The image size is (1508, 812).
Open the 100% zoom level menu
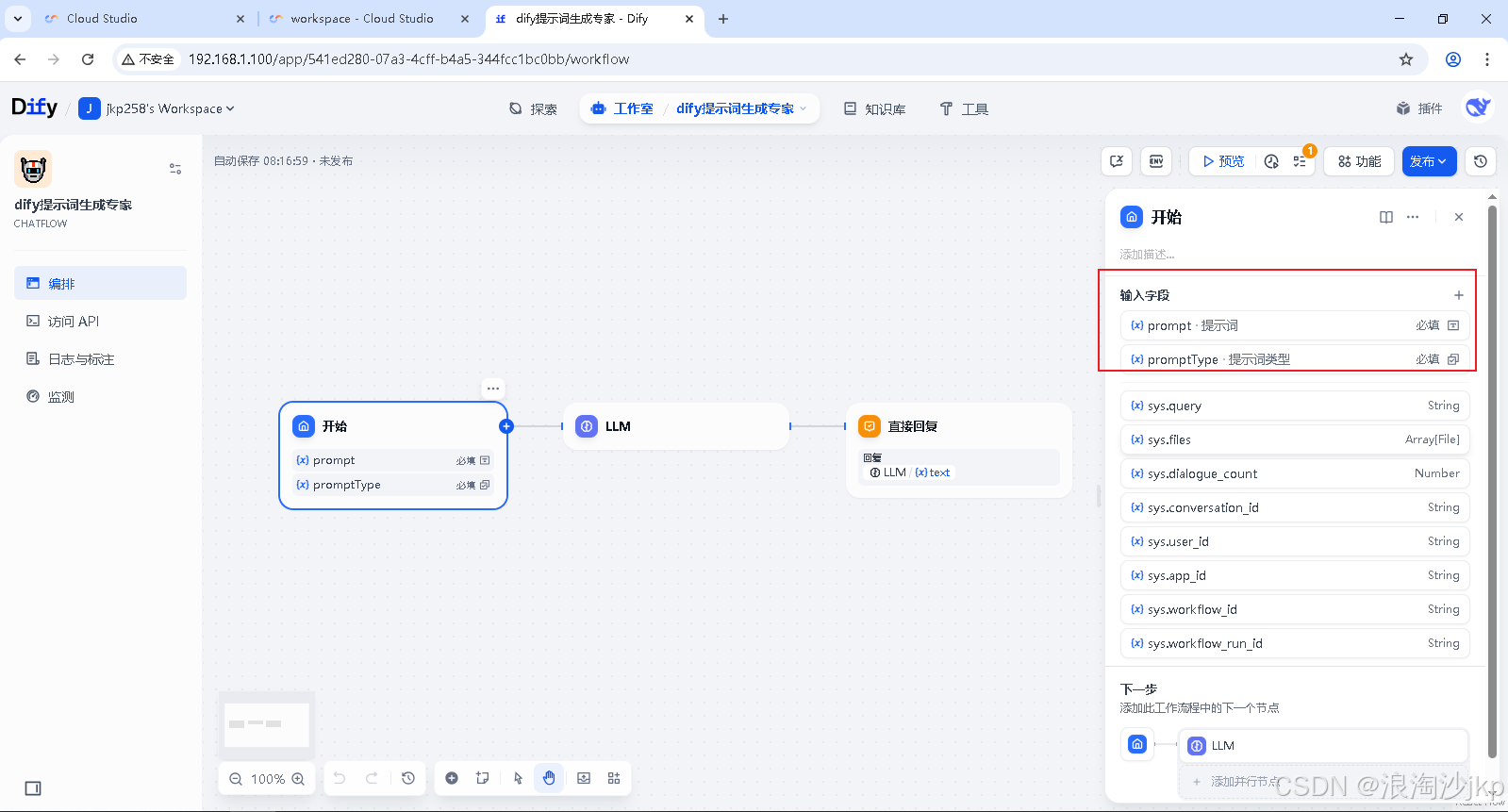point(268,779)
